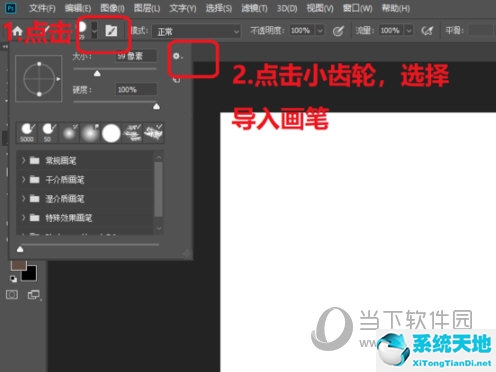The height and width of the screenshot is (372, 496).
Task: Open the 图像(I) menu
Action: pyautogui.click(x=112, y=8)
